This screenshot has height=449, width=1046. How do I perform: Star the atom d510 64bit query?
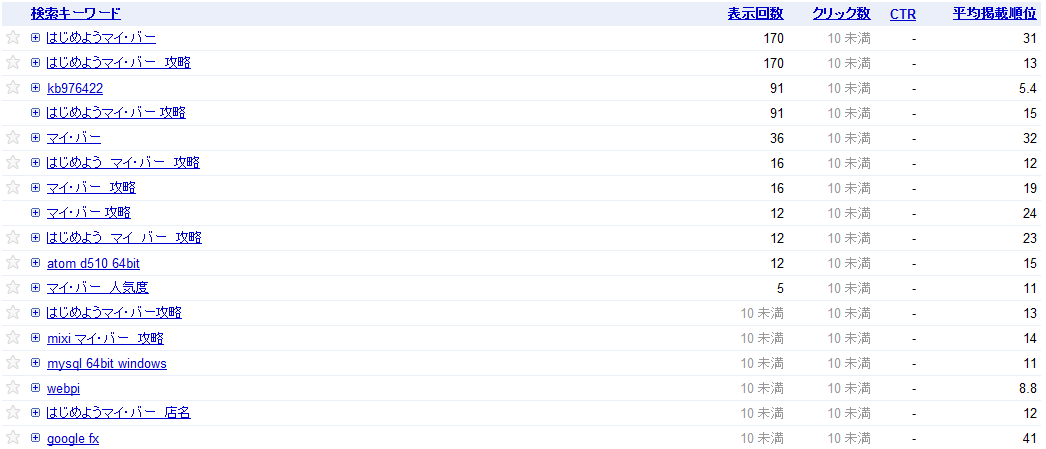pyautogui.click(x=13, y=263)
